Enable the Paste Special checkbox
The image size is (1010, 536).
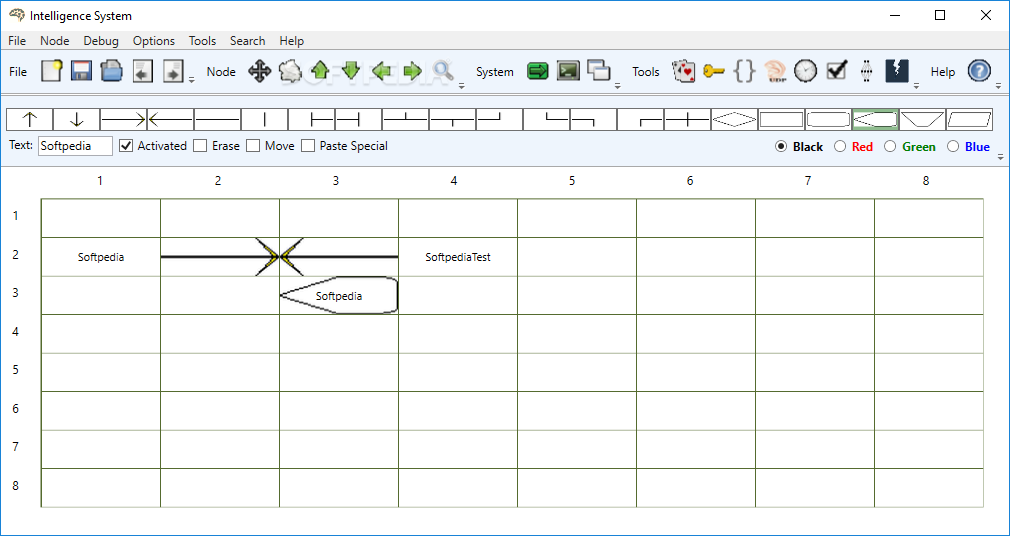coord(309,146)
